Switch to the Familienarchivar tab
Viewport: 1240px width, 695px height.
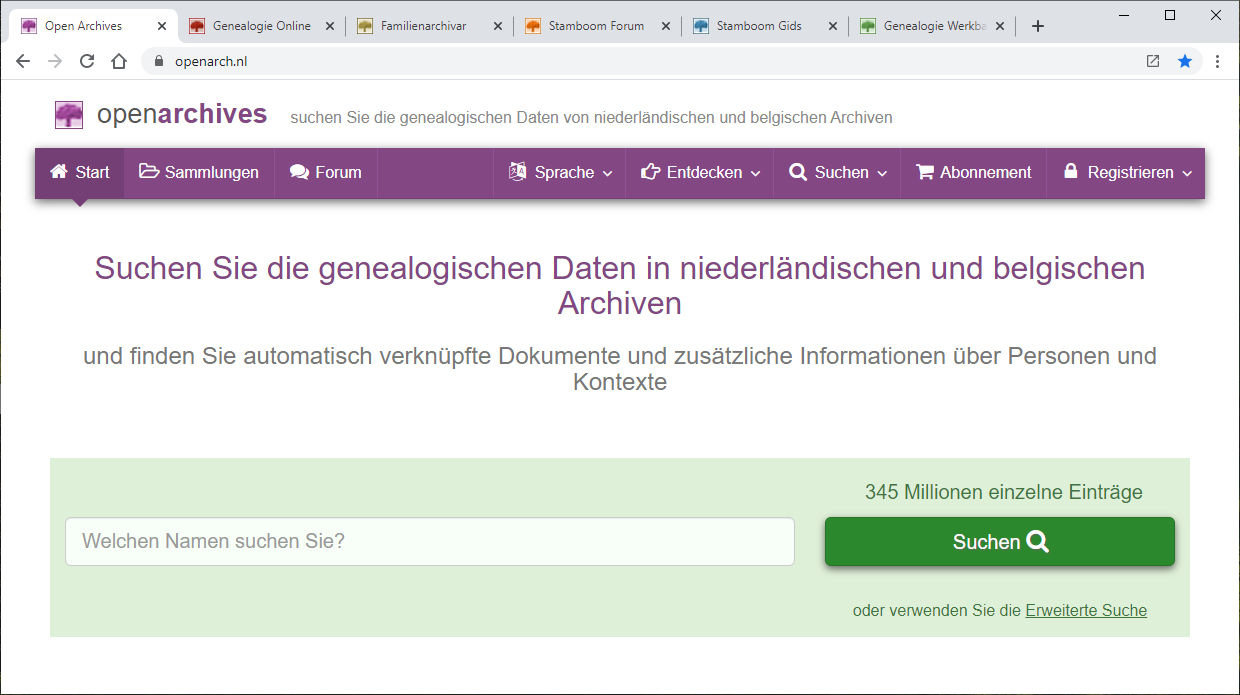[424, 26]
